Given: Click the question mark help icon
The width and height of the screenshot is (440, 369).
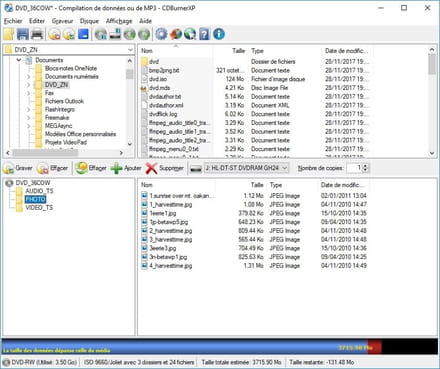Looking at the screenshot, I should click(x=204, y=34).
